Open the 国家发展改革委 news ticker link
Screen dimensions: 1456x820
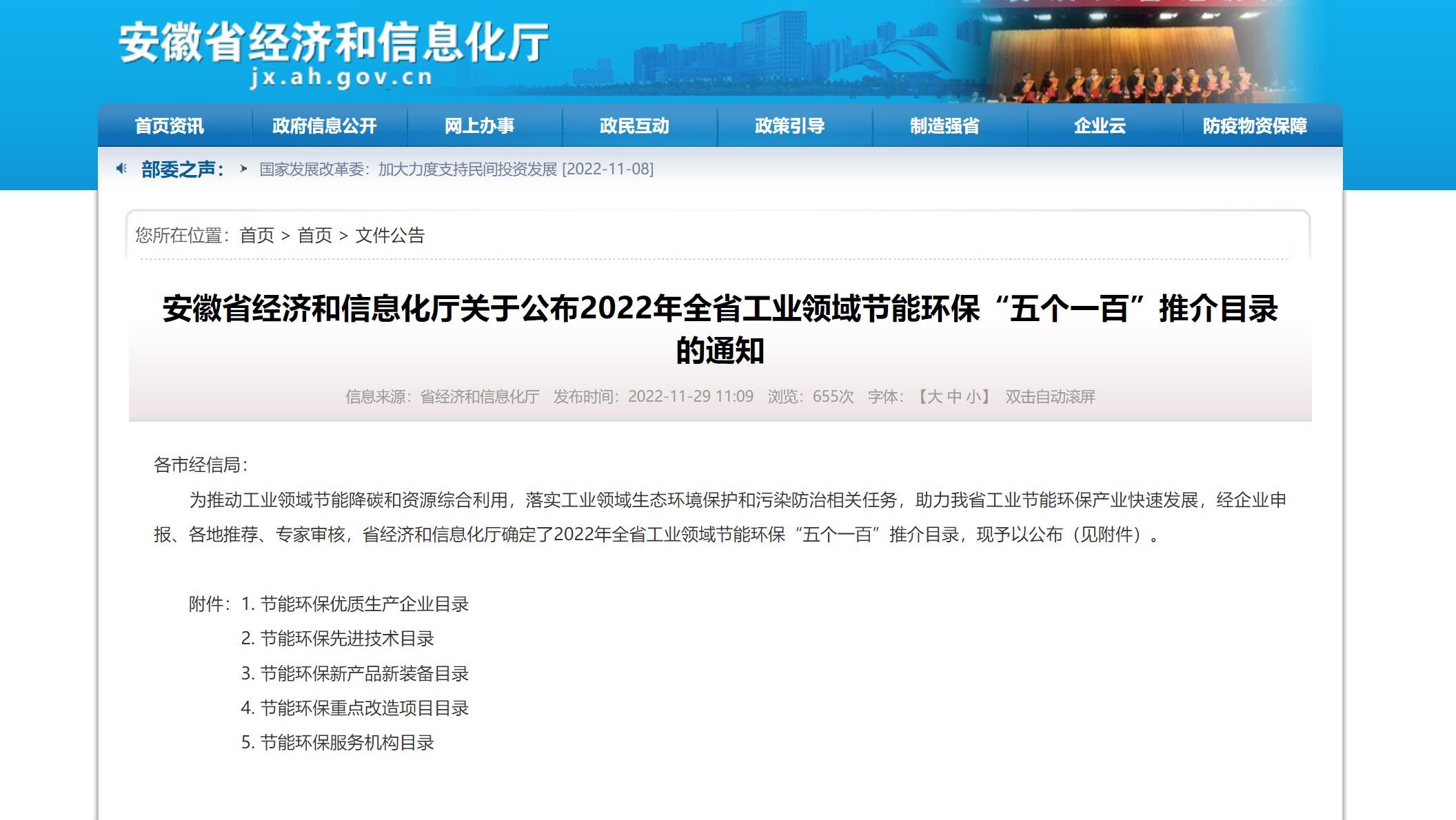click(456, 170)
